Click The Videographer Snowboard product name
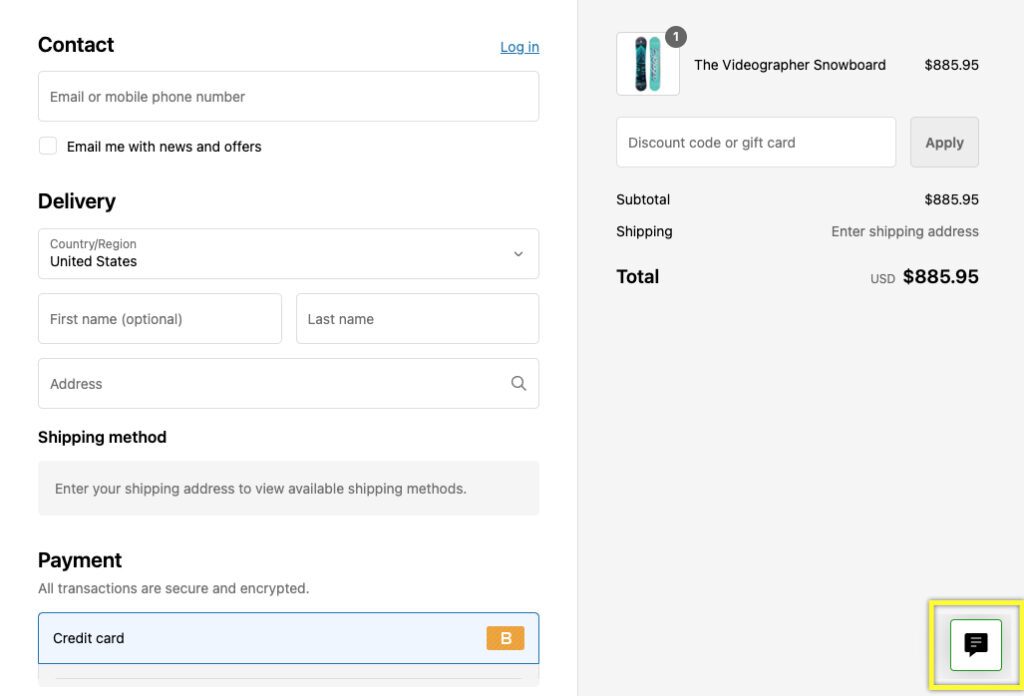Image resolution: width=1024 pixels, height=696 pixels. pos(790,65)
